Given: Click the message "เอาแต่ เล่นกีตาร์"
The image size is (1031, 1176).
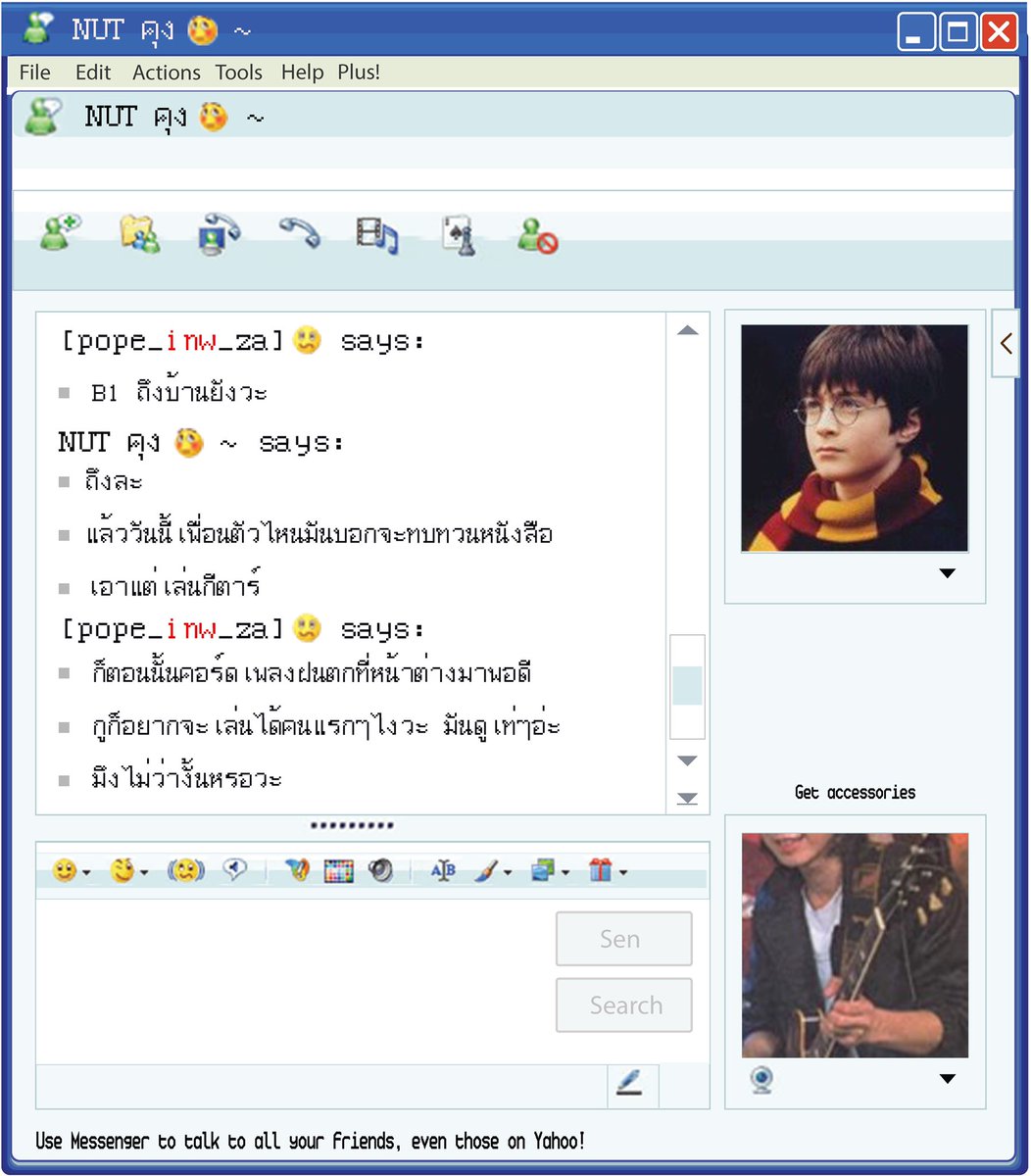Looking at the screenshot, I should [174, 585].
